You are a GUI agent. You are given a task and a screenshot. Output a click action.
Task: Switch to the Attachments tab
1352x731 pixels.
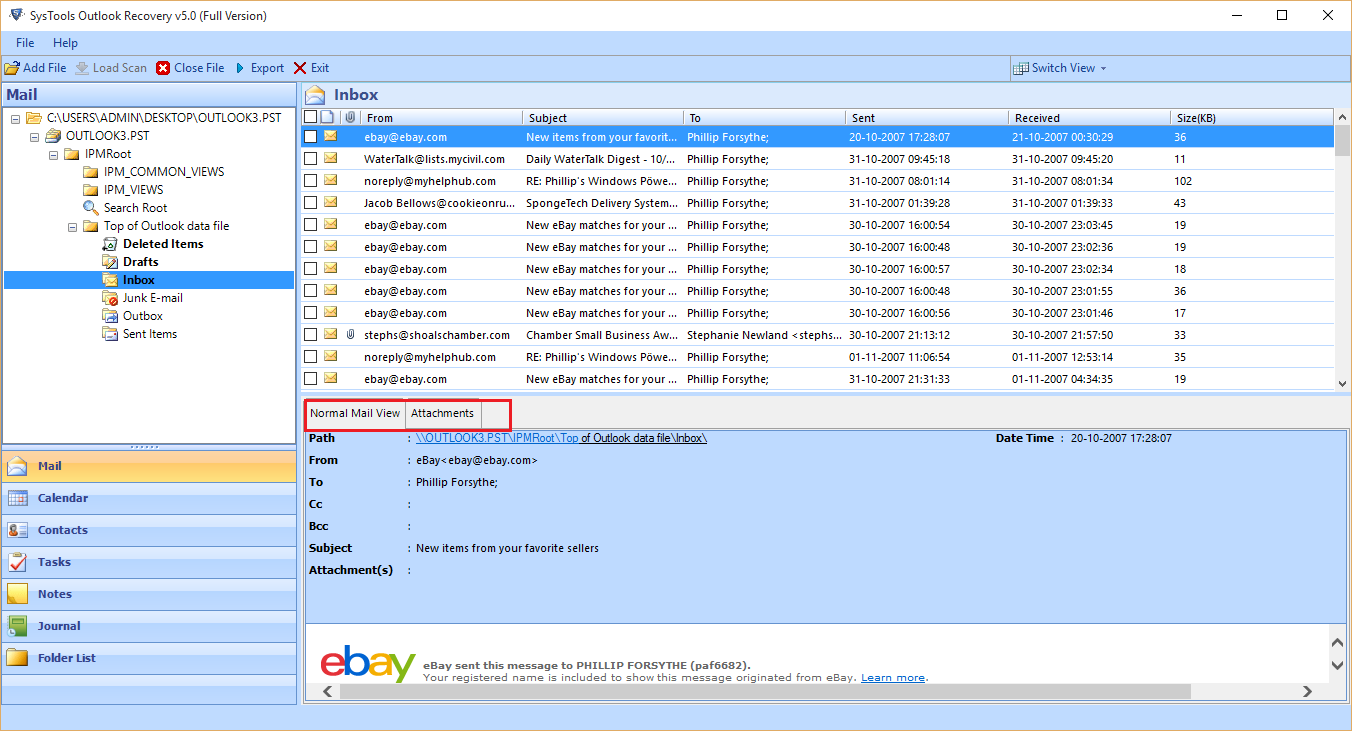pyautogui.click(x=442, y=413)
